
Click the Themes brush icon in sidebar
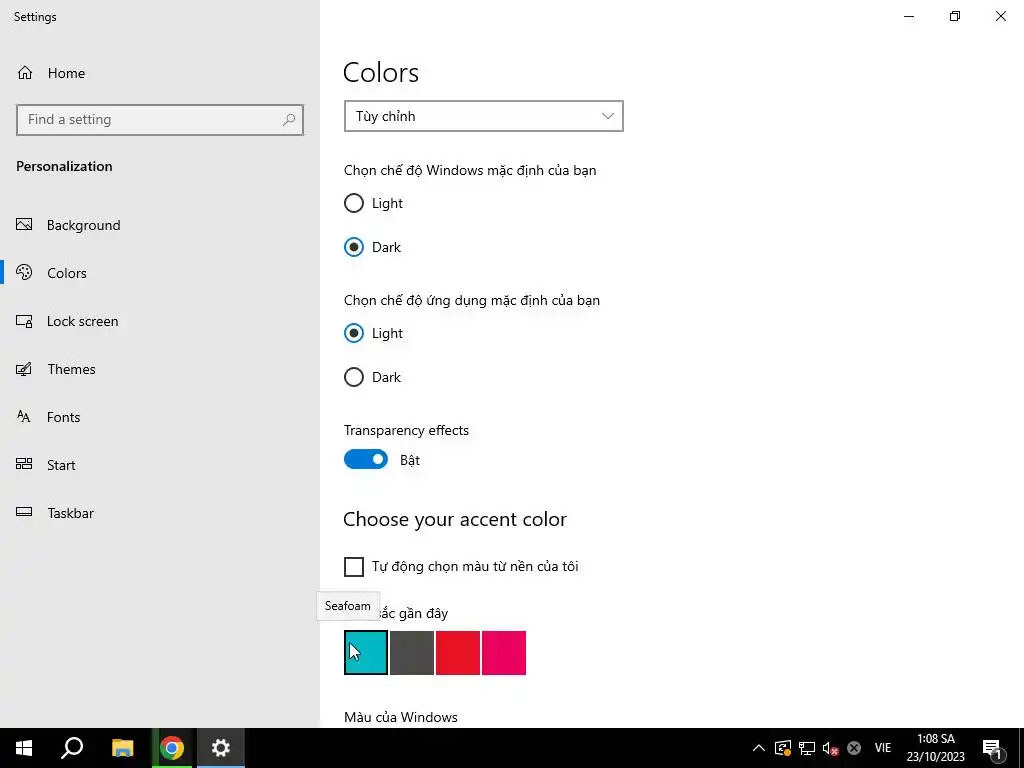coord(24,369)
